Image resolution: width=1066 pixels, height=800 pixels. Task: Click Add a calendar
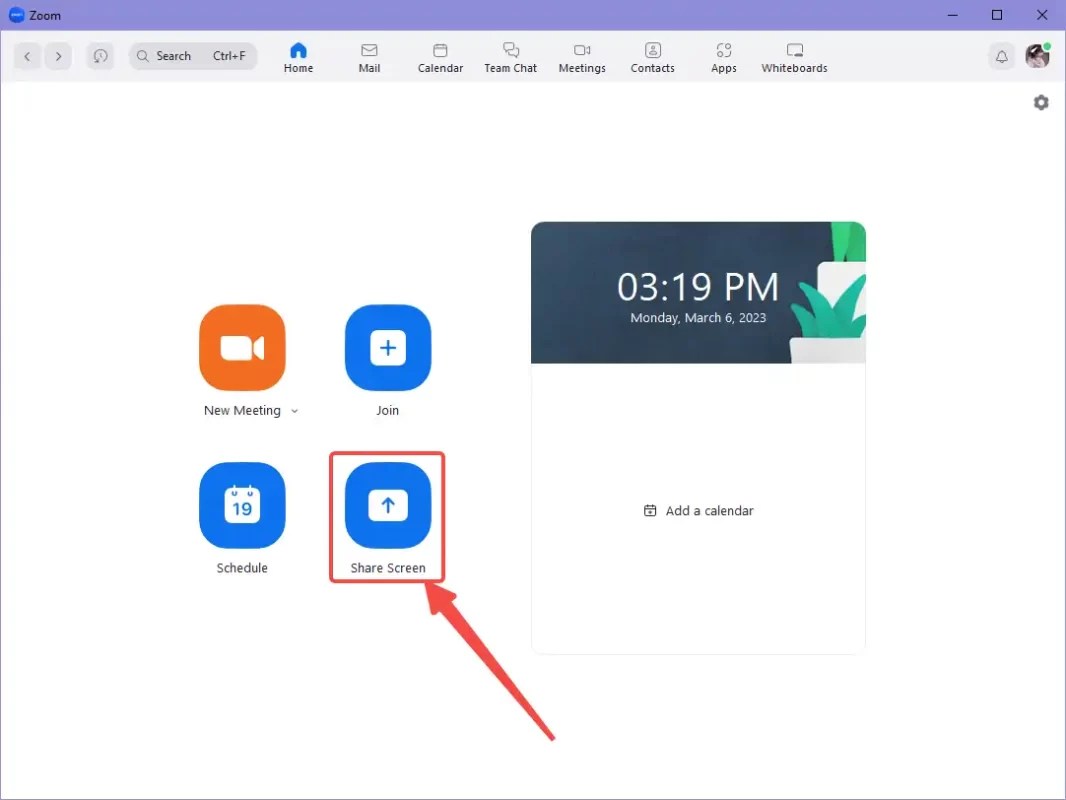698,510
